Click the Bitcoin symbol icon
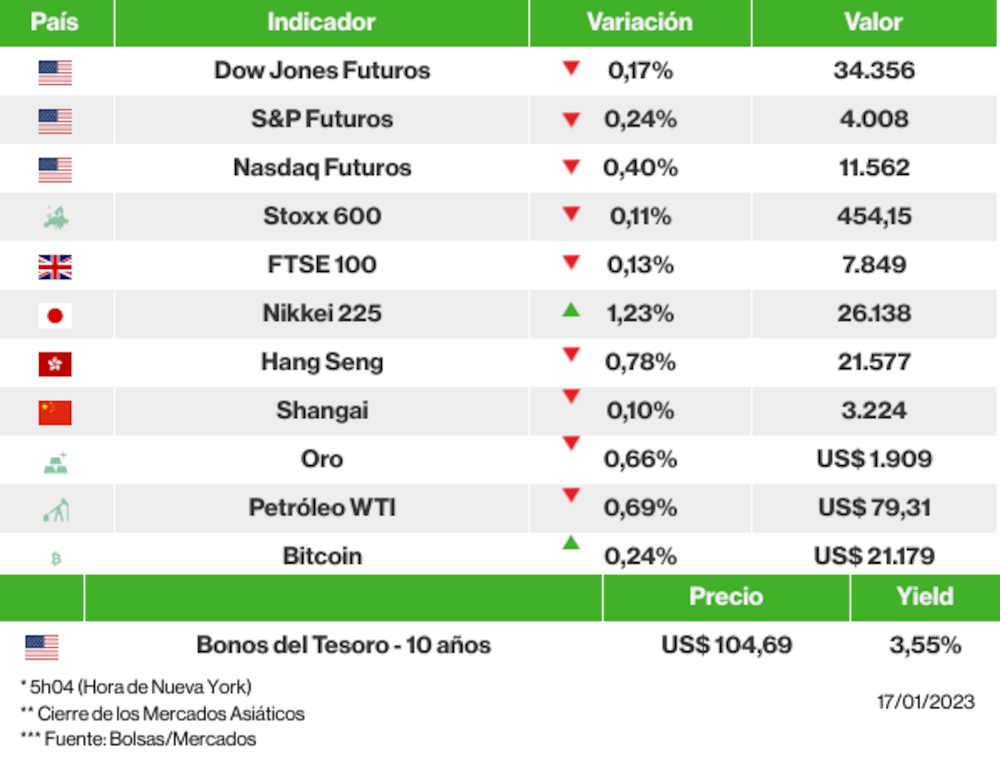Image resolution: width=1000 pixels, height=784 pixels. [56, 559]
